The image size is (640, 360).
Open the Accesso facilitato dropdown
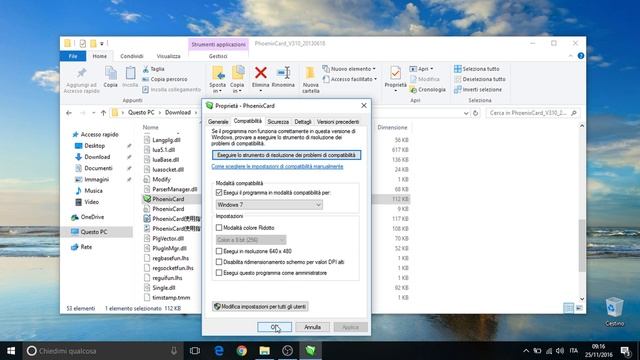coord(350,79)
